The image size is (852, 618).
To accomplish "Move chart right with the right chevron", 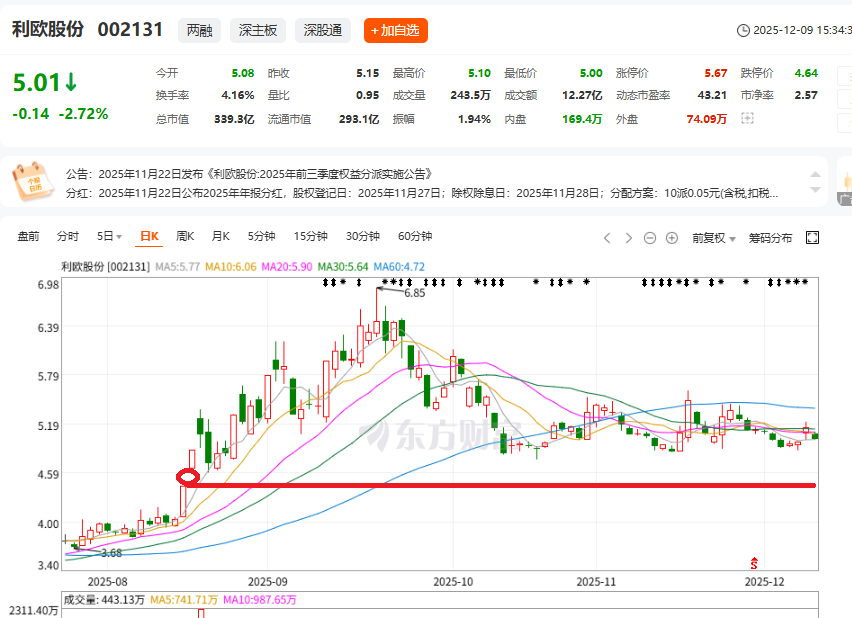I will 629,238.
